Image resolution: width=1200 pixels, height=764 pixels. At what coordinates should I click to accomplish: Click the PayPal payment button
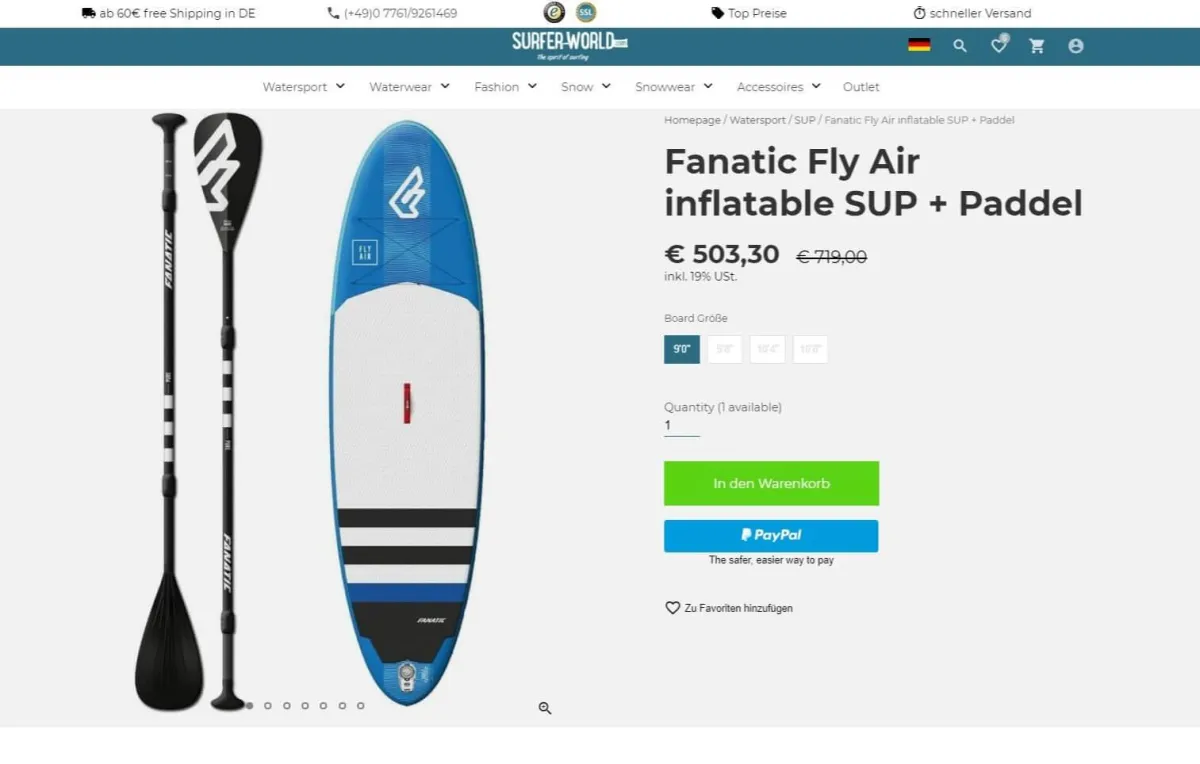pyautogui.click(x=771, y=535)
